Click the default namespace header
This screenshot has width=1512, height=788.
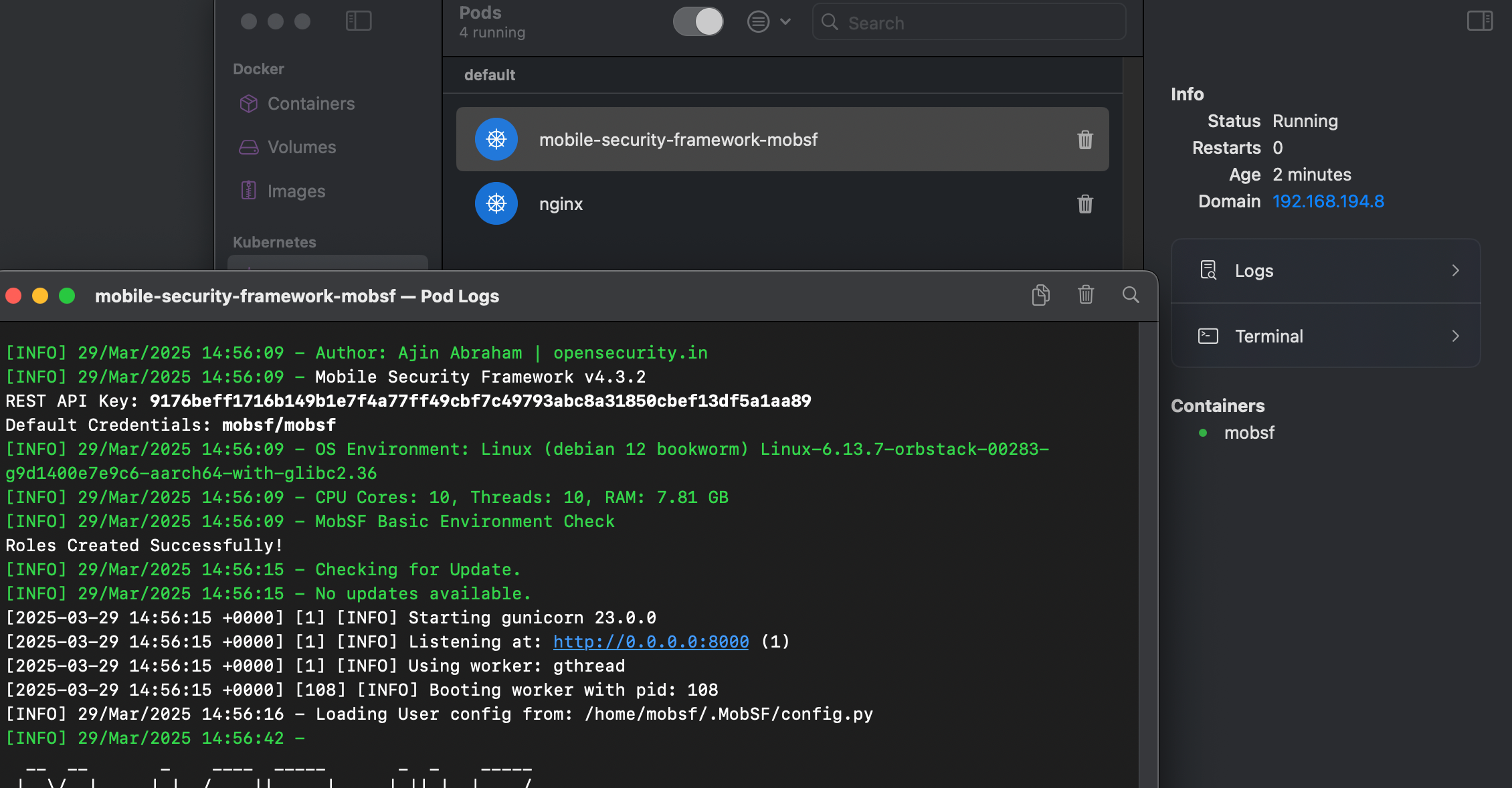click(490, 75)
